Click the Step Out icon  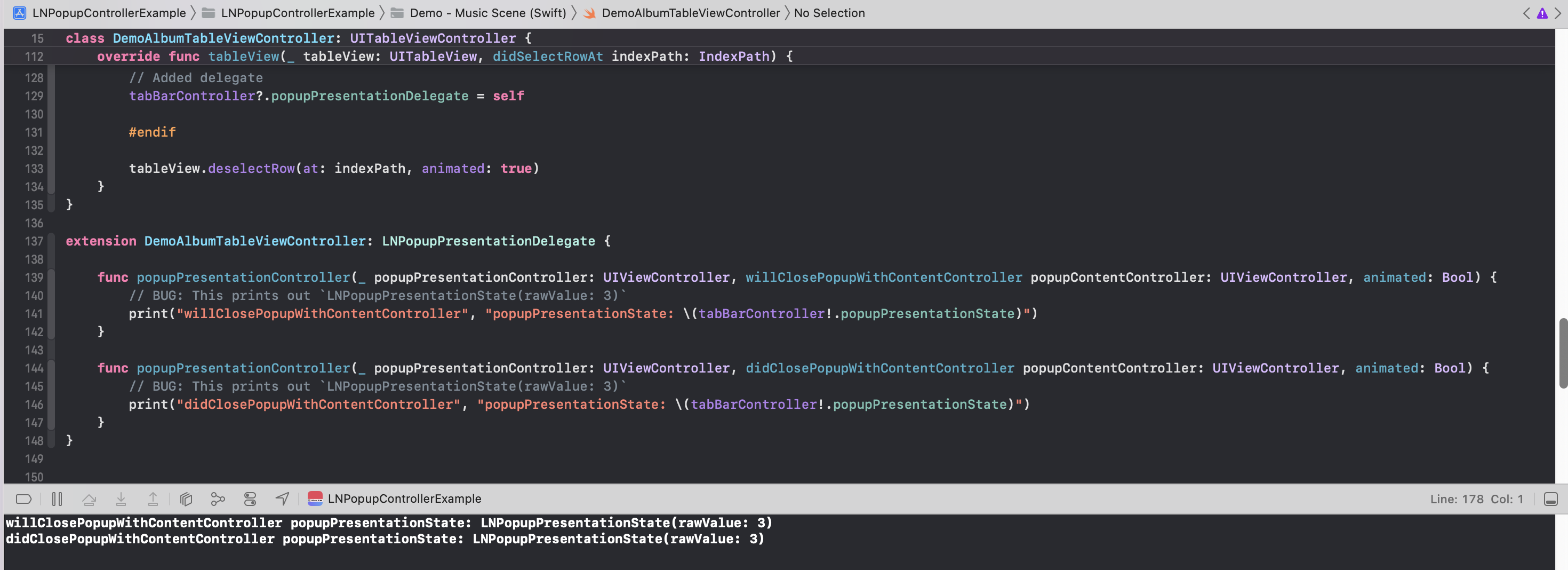[x=153, y=498]
